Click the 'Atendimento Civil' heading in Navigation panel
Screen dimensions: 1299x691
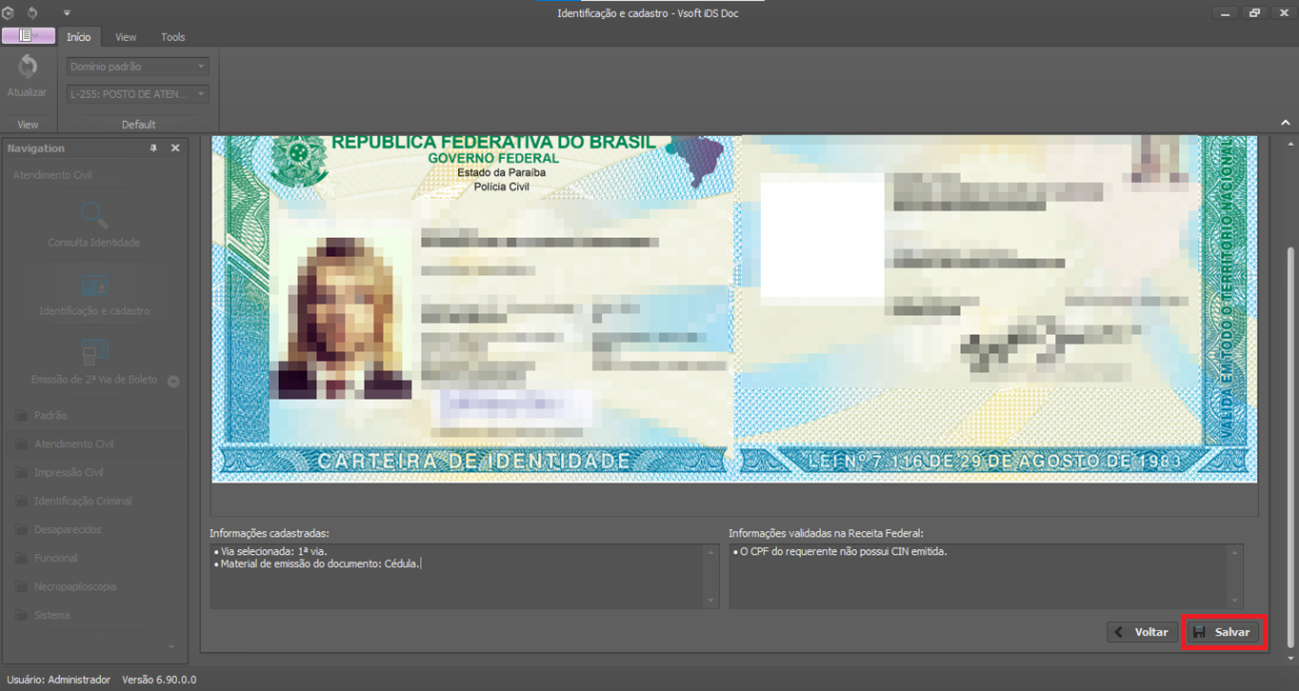coord(53,175)
